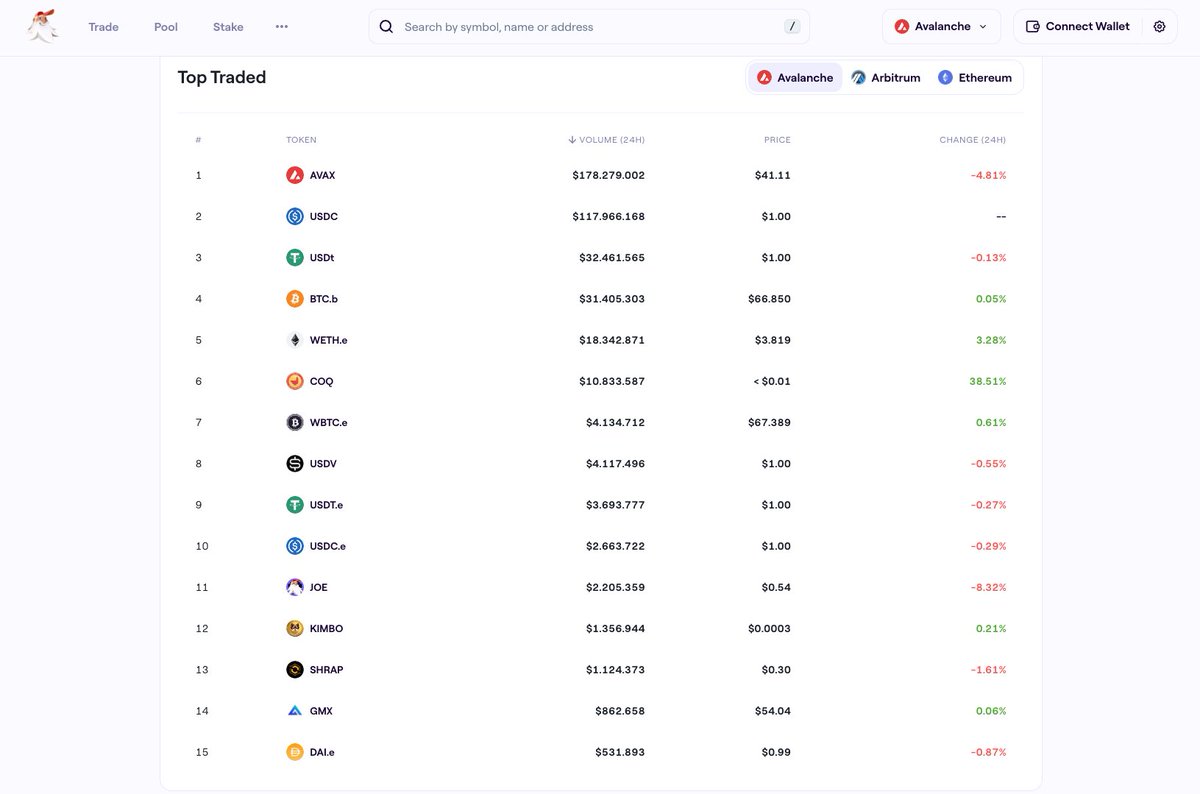This screenshot has height=794, width=1200.
Task: Open the Pool page
Action: coord(166,27)
